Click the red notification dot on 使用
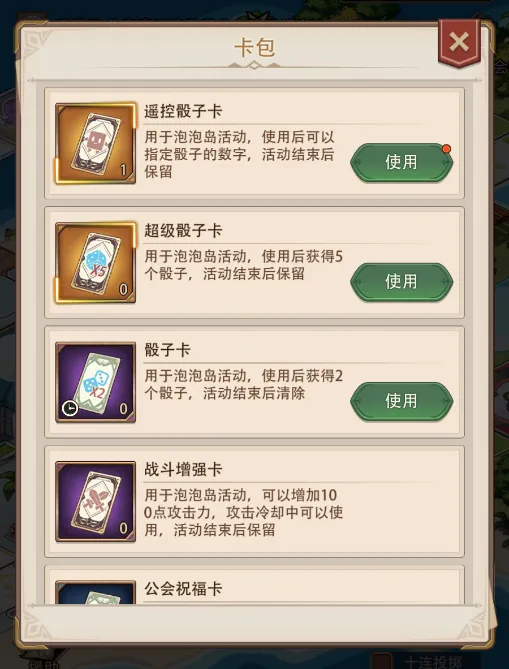Image resolution: width=509 pixels, height=669 pixels. tap(446, 149)
